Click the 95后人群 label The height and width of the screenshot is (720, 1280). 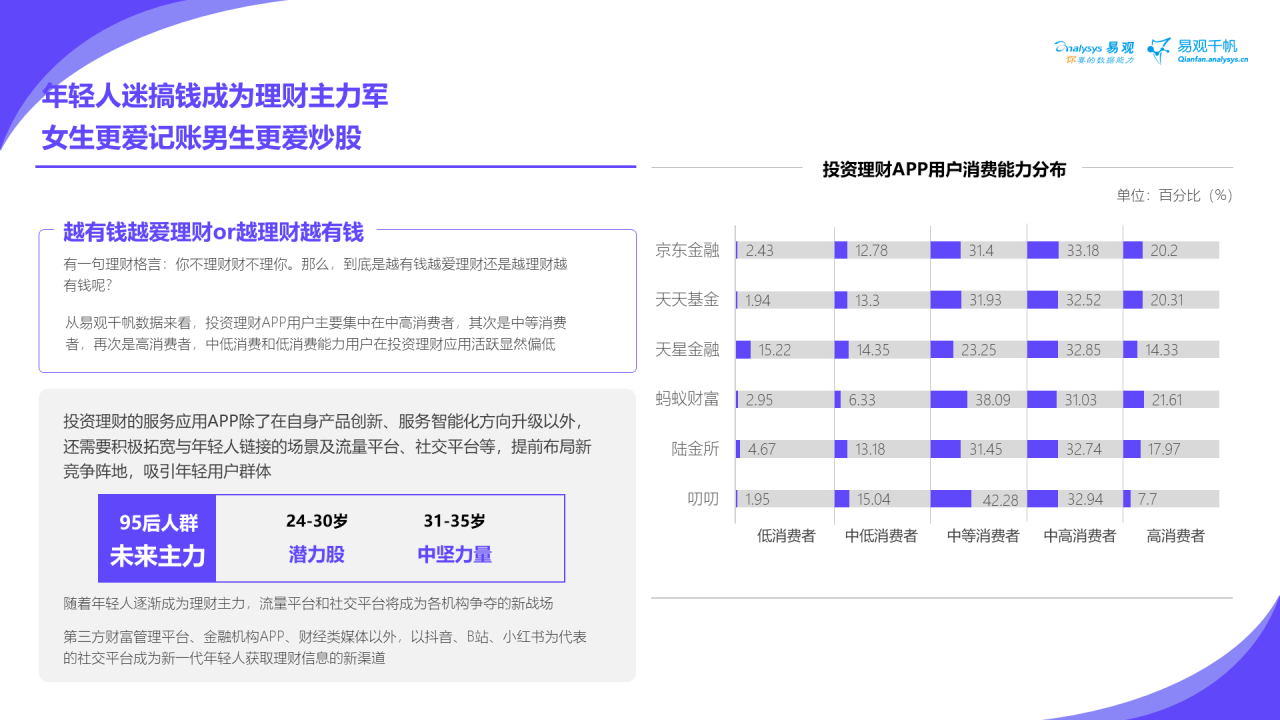(x=158, y=523)
